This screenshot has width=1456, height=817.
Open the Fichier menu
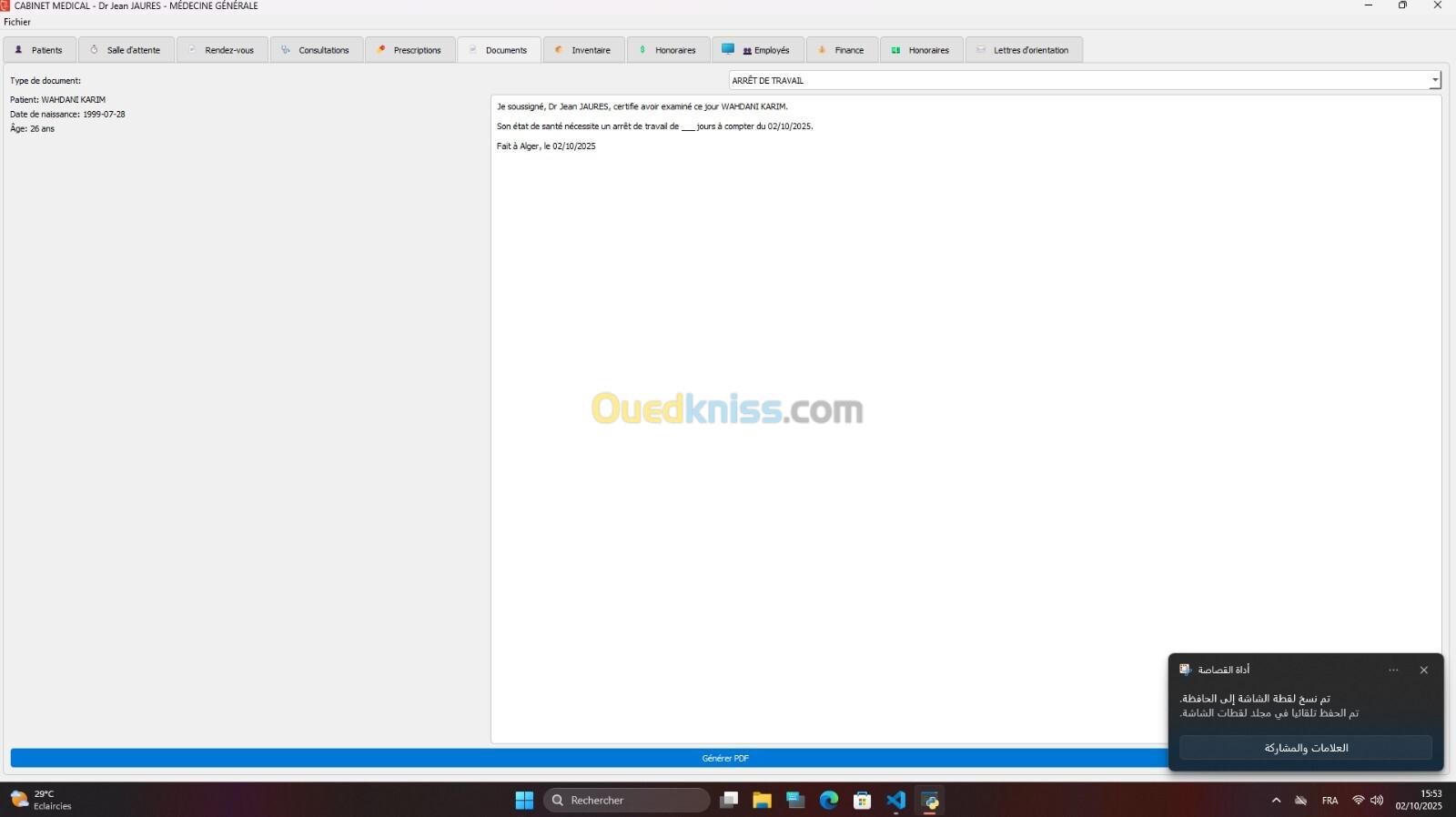coord(17,22)
